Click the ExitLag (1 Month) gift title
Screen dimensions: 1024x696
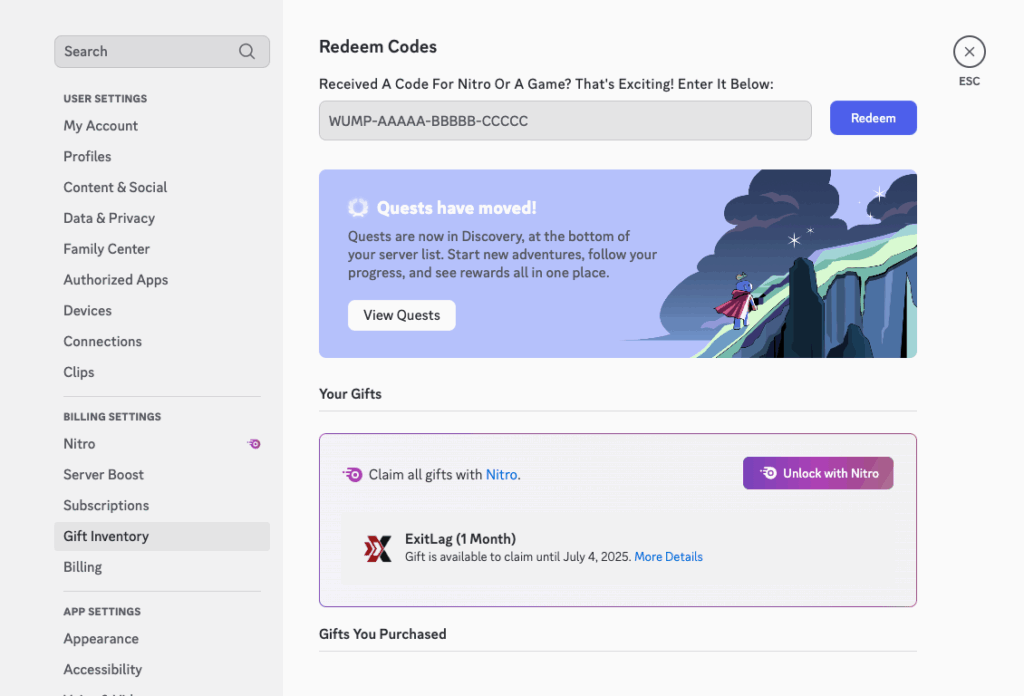point(460,539)
